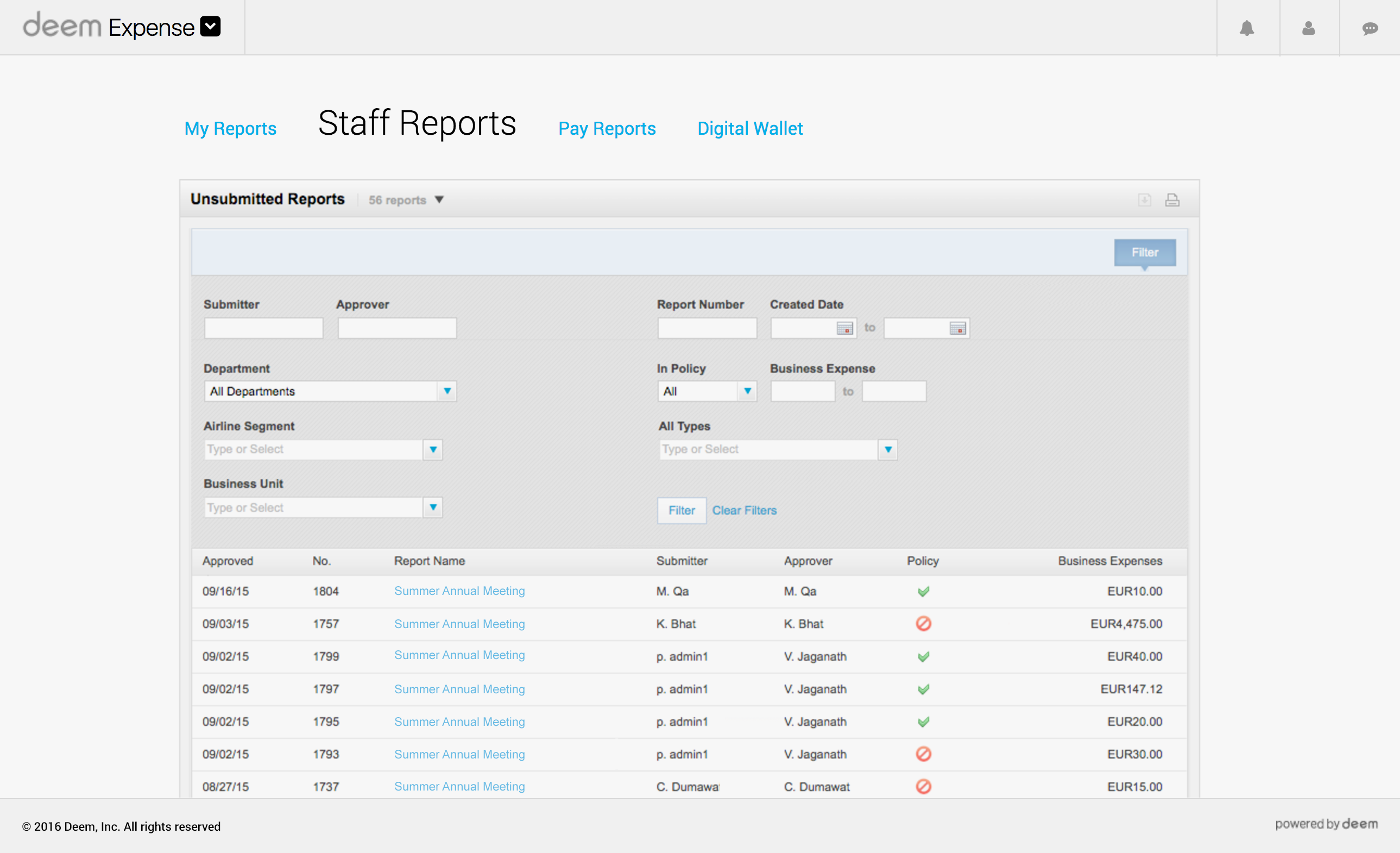Sort by the Policy column header

pos(923,561)
